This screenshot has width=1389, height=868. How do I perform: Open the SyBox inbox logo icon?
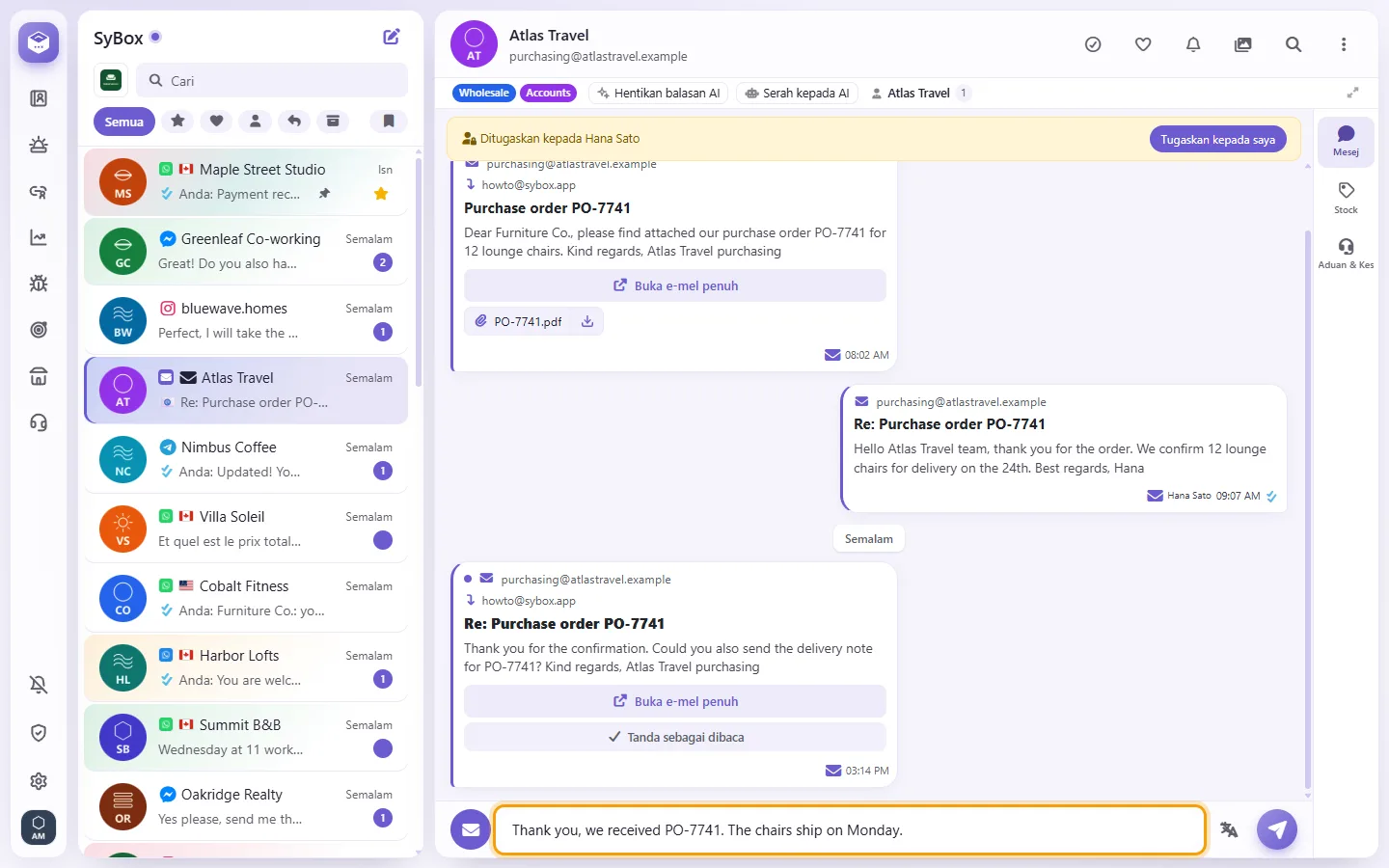(39, 42)
